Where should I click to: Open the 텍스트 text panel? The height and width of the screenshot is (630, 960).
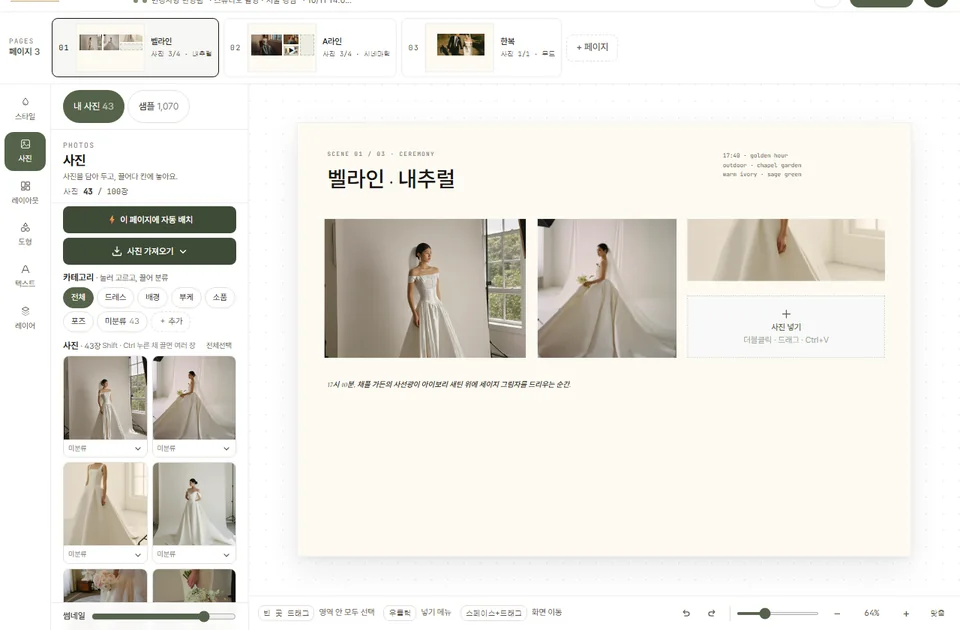click(25, 276)
